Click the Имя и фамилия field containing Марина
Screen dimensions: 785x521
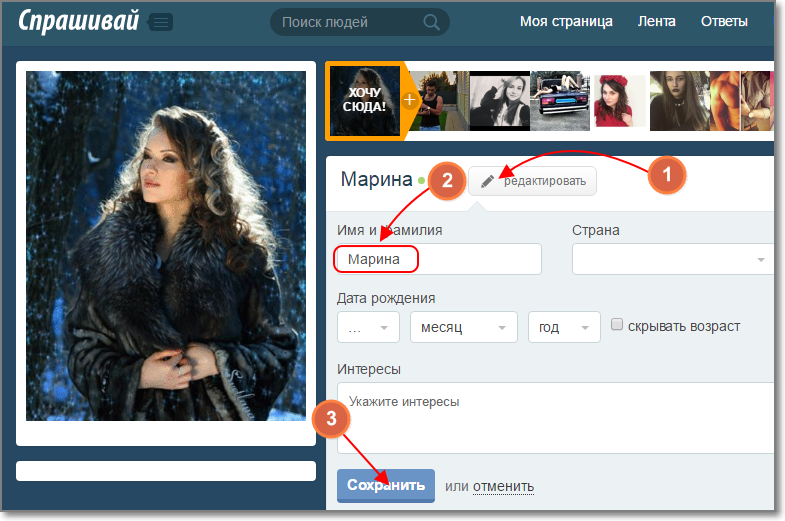[439, 259]
